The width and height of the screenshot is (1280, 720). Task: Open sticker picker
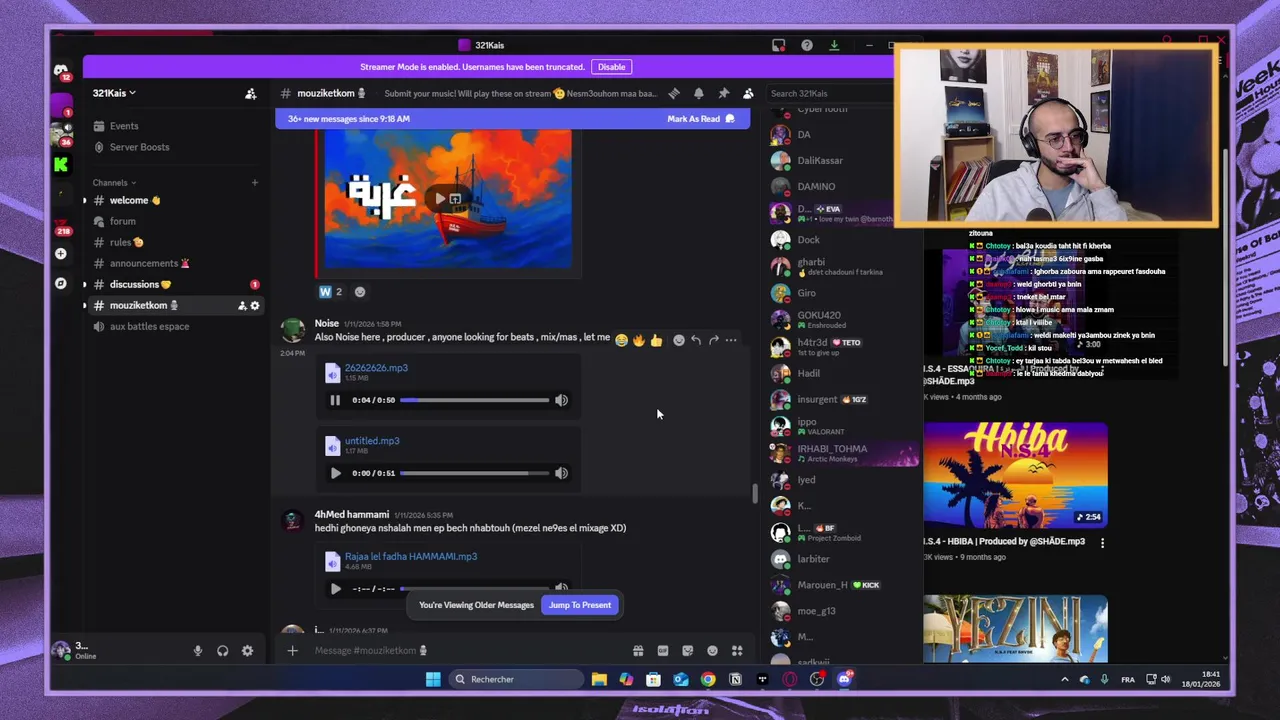click(687, 651)
